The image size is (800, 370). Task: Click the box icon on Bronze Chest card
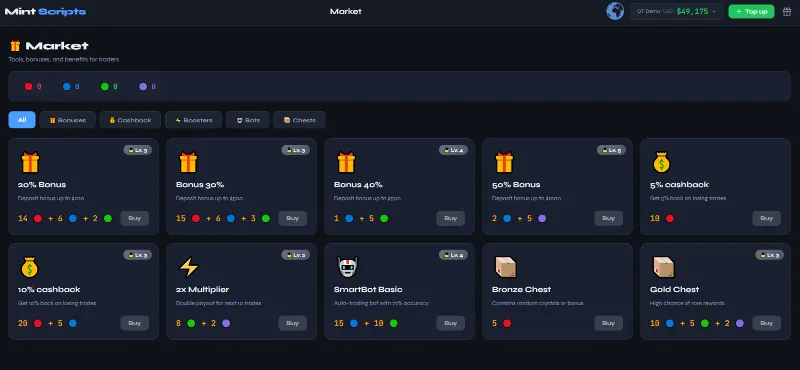(x=506, y=267)
